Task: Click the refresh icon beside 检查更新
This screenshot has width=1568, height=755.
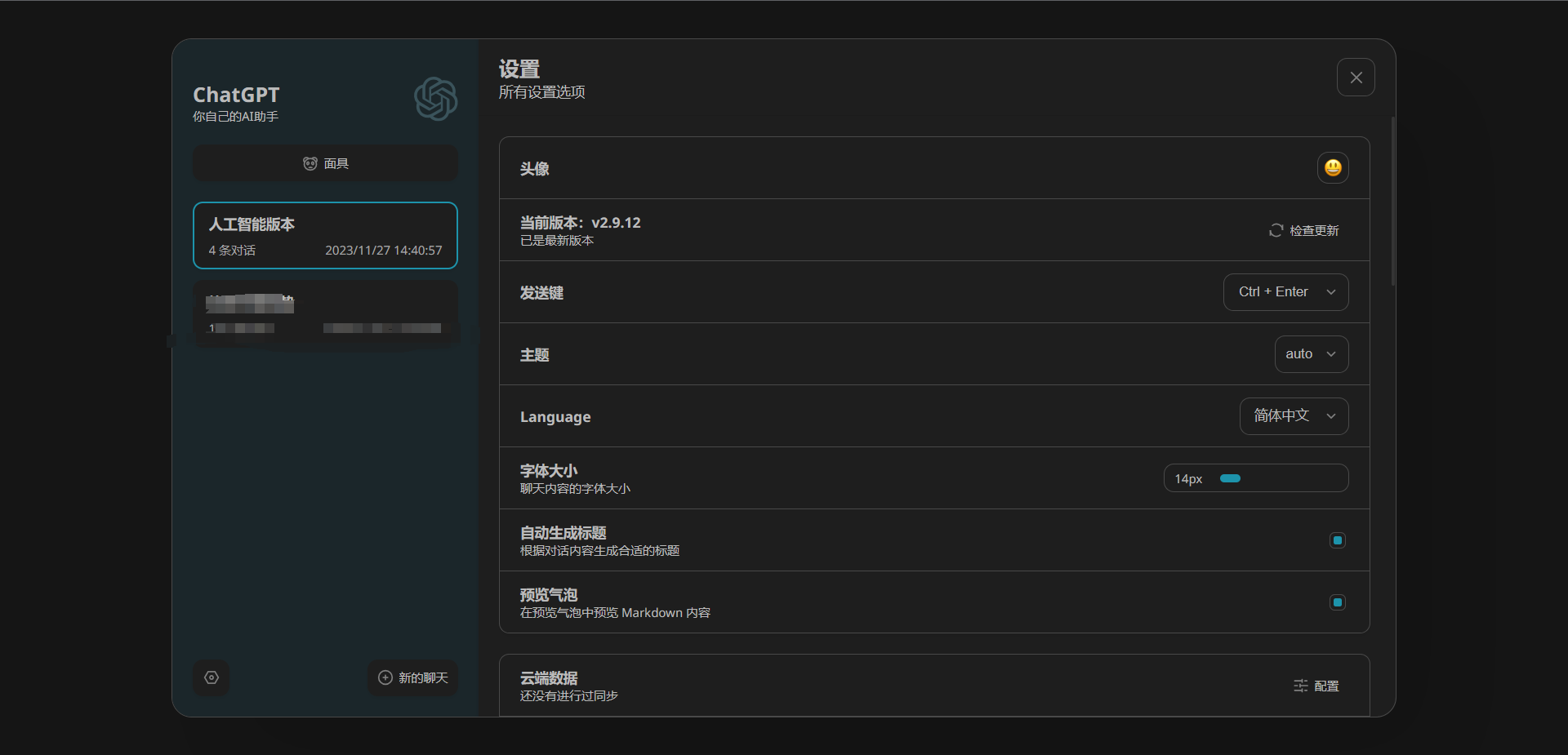Action: [1276, 231]
